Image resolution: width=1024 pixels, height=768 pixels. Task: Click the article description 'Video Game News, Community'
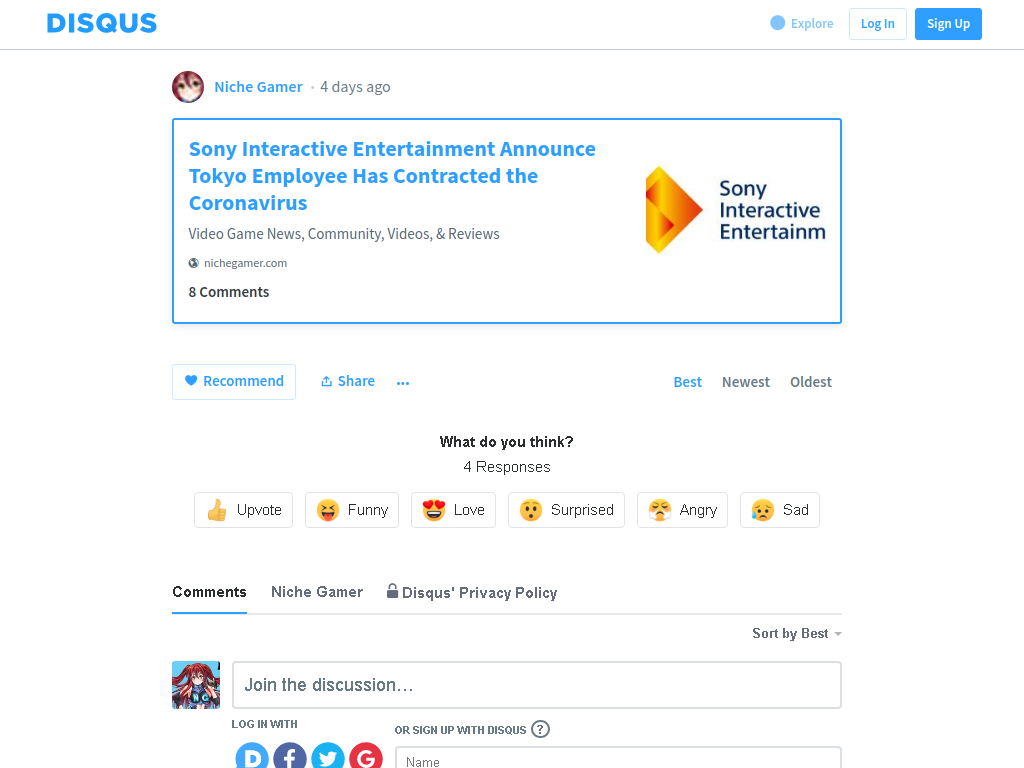pyautogui.click(x=344, y=234)
